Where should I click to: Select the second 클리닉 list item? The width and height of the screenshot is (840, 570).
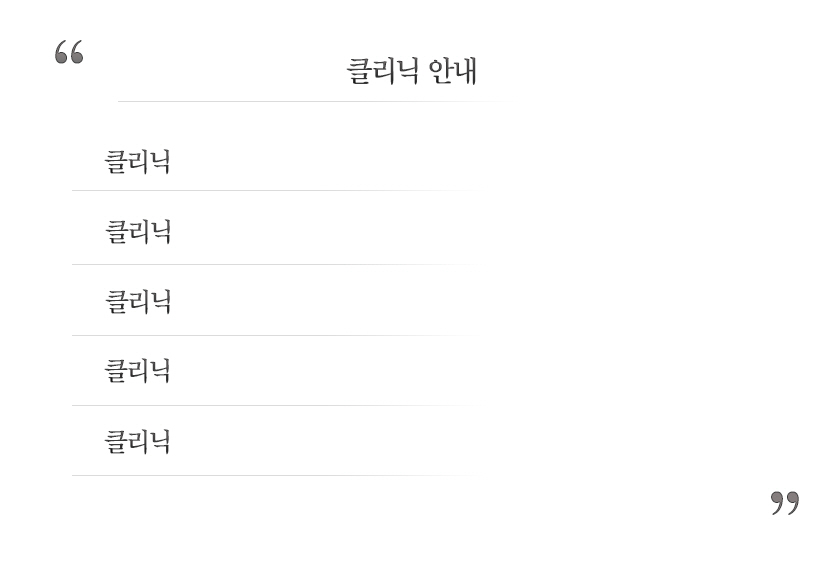click(138, 232)
